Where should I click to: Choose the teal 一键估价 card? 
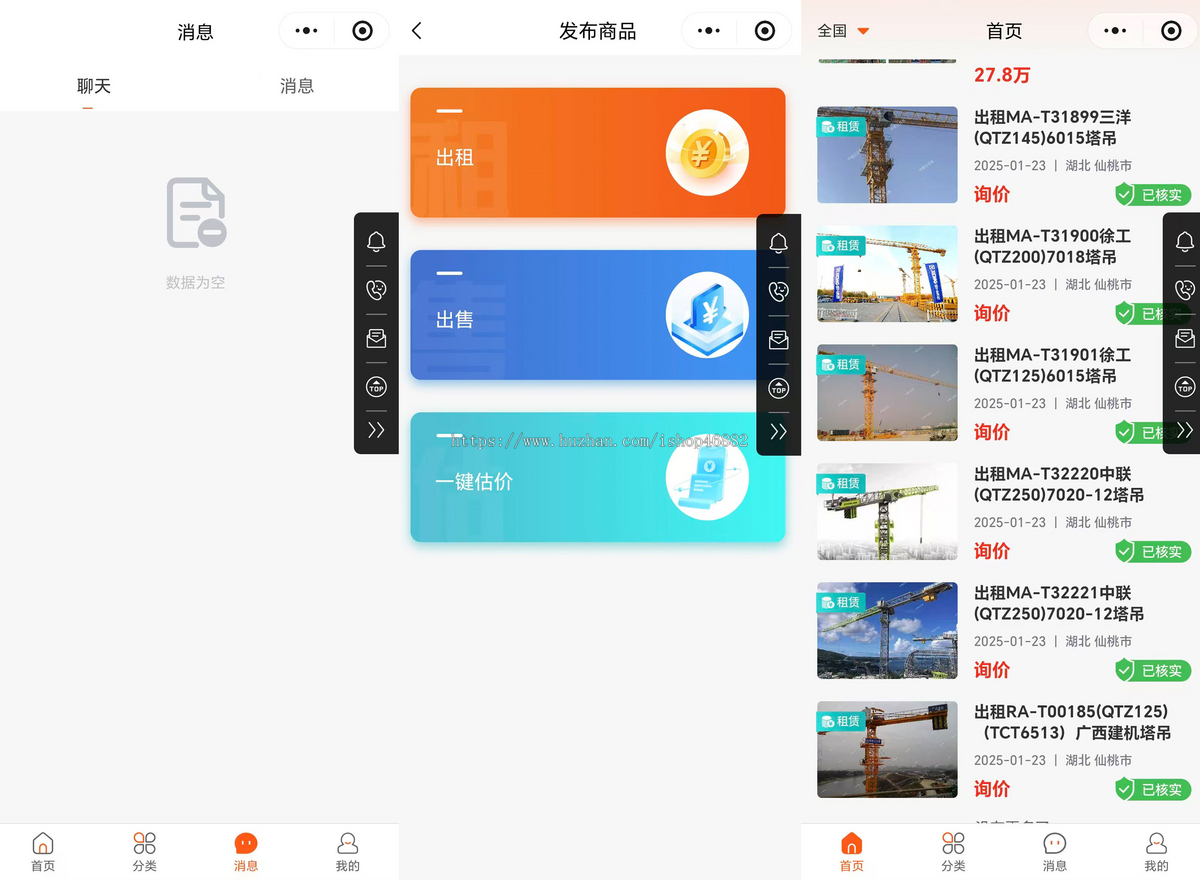tap(597, 477)
